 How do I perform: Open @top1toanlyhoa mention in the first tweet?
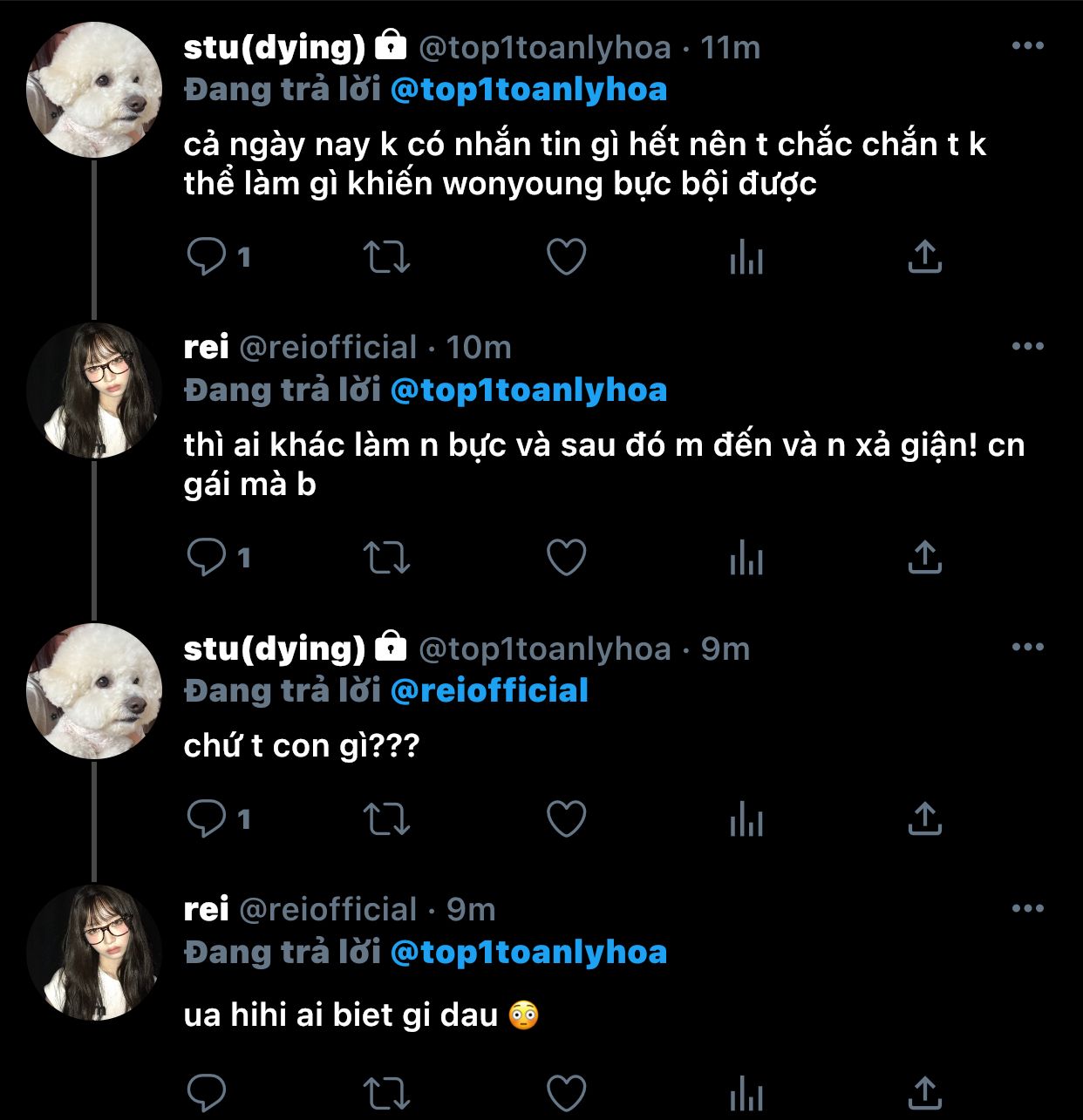pos(528,90)
